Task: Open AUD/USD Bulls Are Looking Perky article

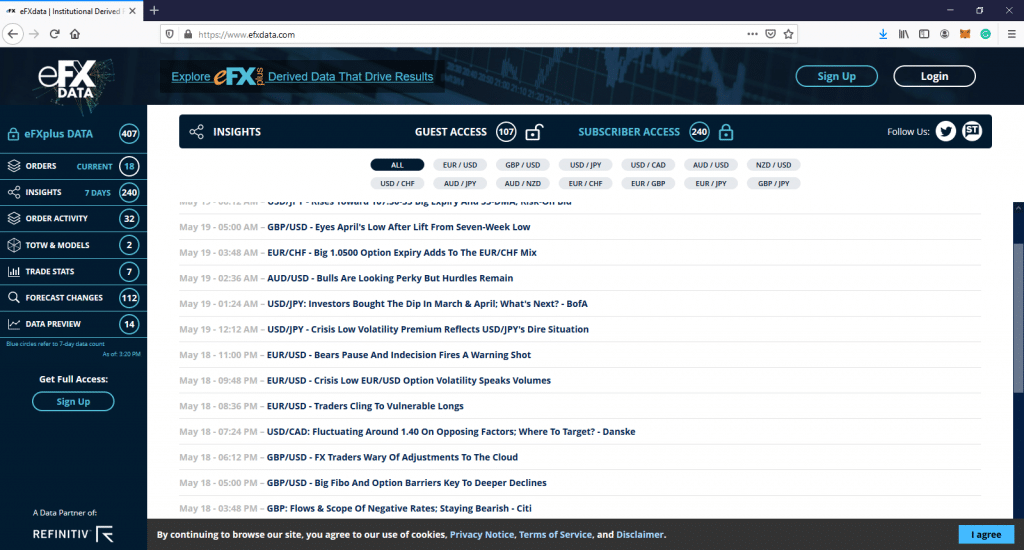Action: 390,278
